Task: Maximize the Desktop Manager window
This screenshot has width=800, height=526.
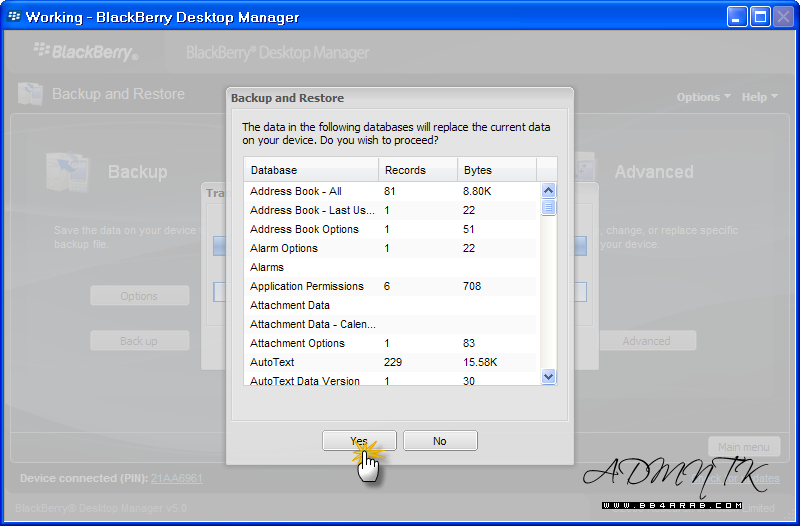Action: pos(759,17)
